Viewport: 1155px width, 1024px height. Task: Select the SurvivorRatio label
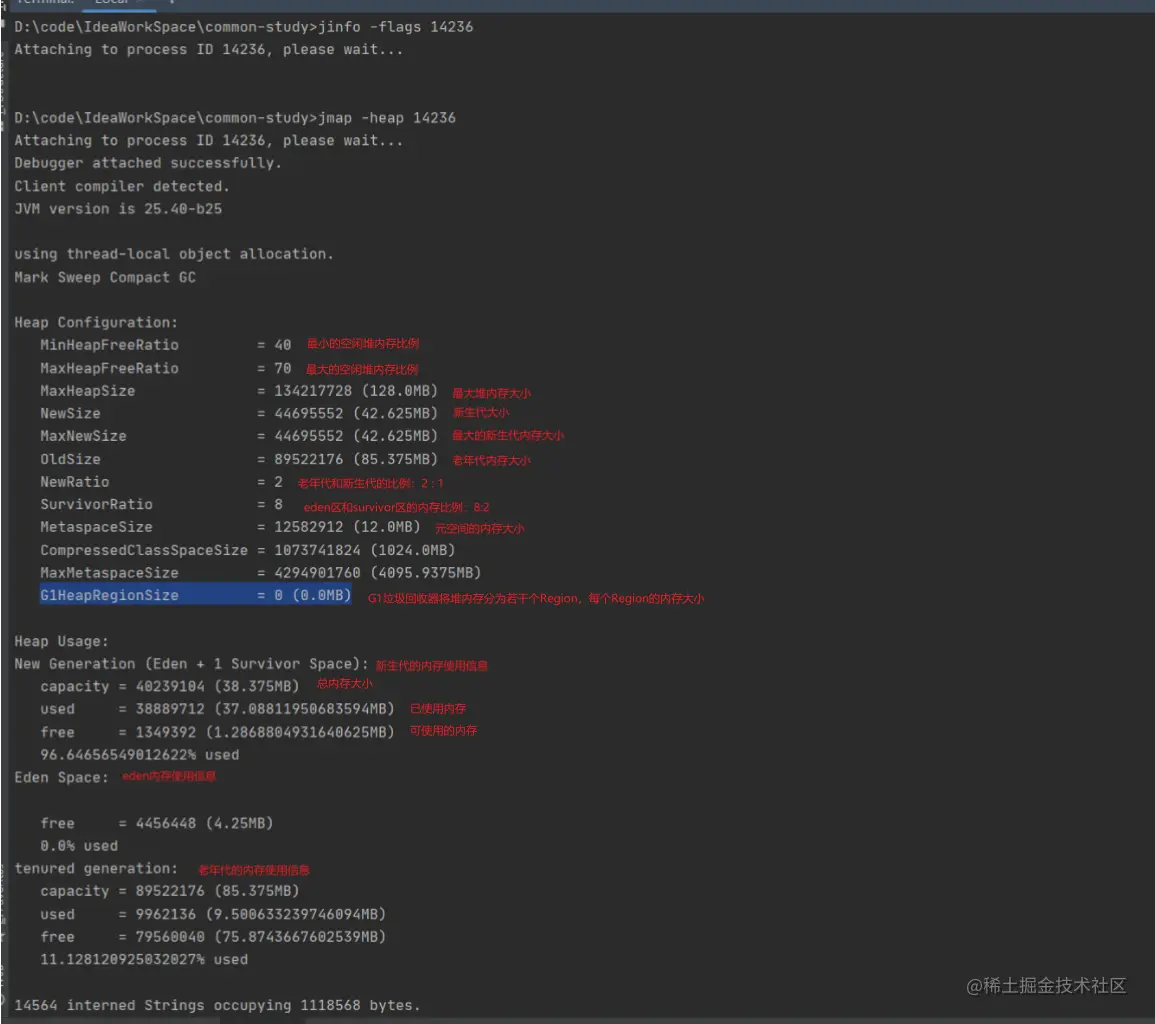96,505
